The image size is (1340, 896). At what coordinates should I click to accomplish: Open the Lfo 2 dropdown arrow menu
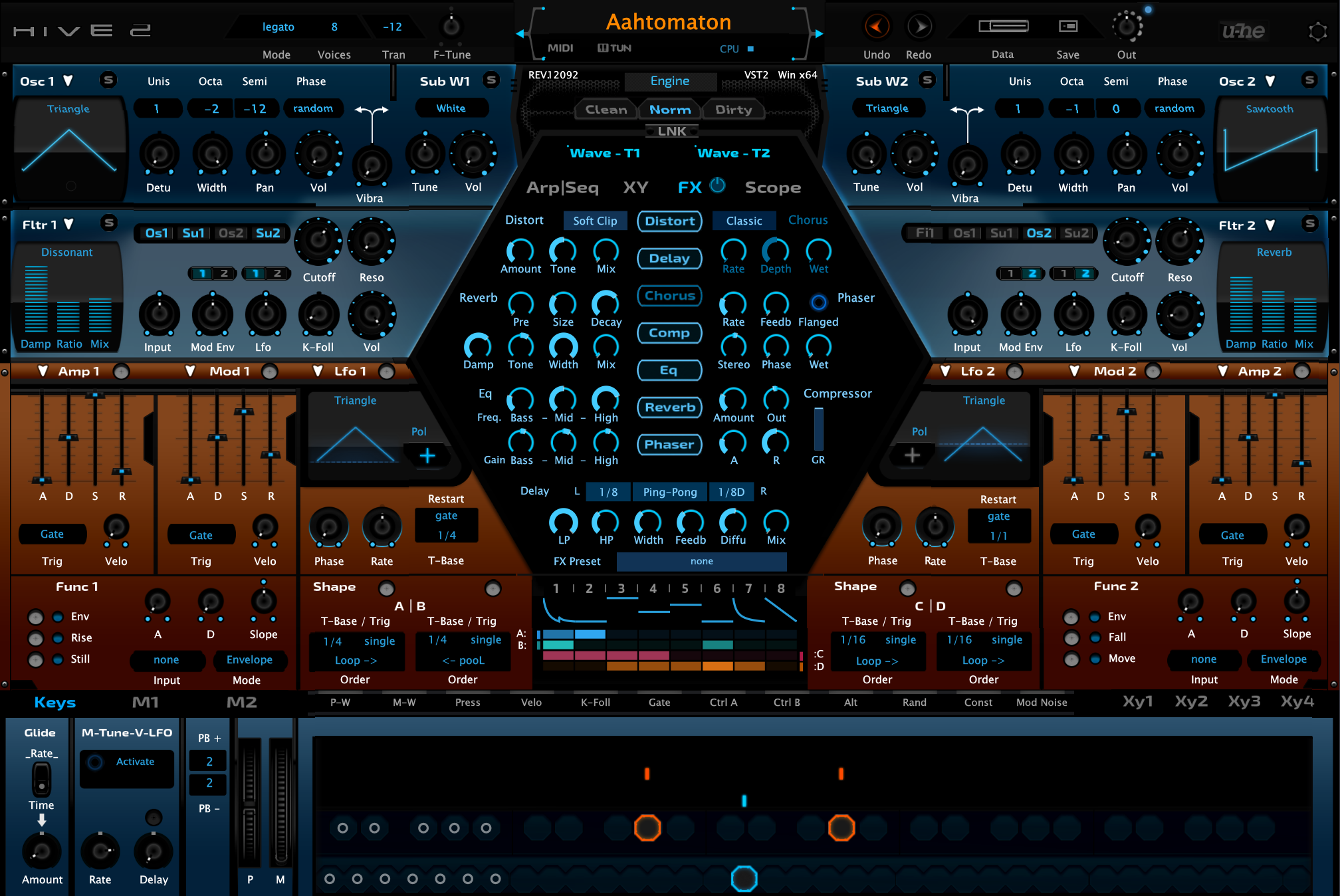(x=946, y=371)
